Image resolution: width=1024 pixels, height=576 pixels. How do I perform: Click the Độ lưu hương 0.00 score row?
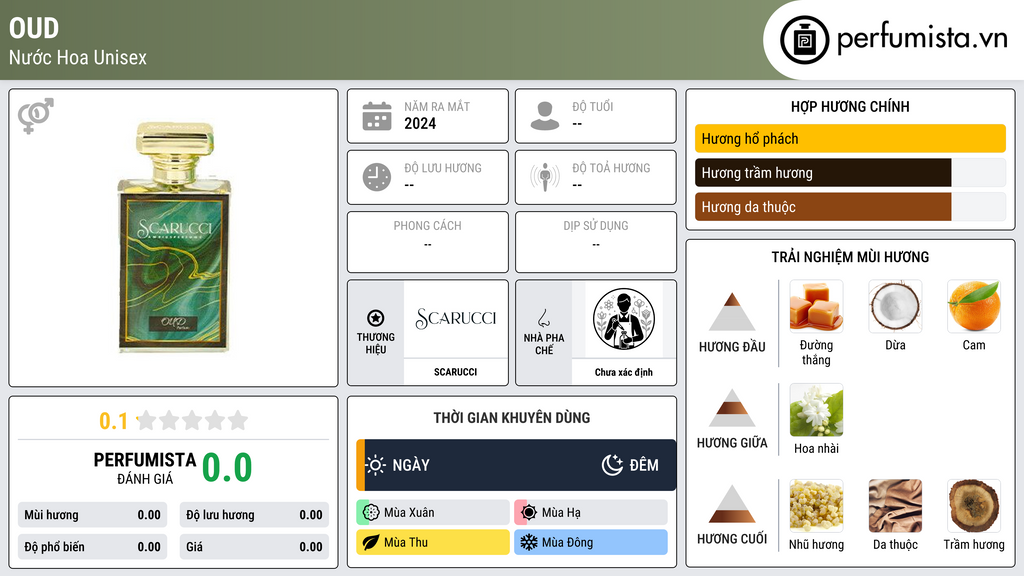click(x=254, y=515)
